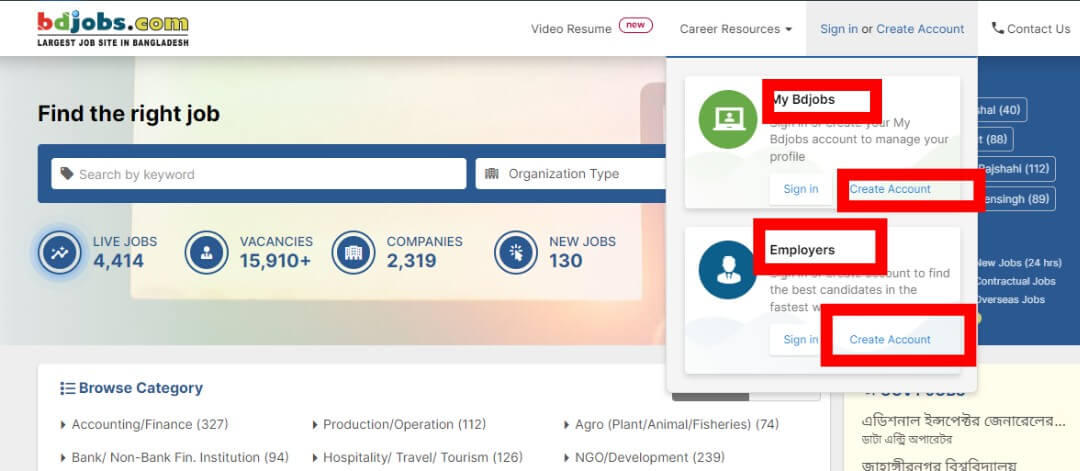Click the blue Employers person icon
The image size is (1080, 471).
(728, 270)
